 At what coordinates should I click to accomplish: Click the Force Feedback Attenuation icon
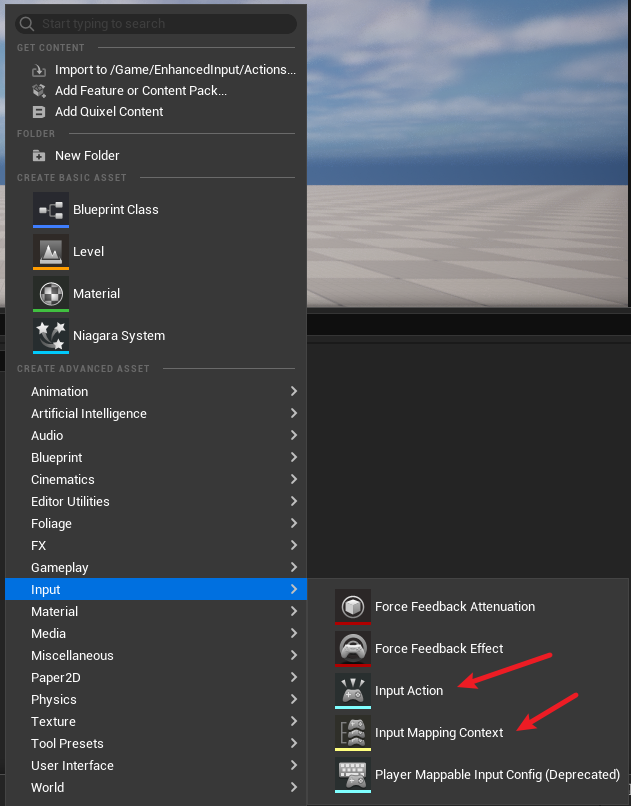tap(352, 607)
